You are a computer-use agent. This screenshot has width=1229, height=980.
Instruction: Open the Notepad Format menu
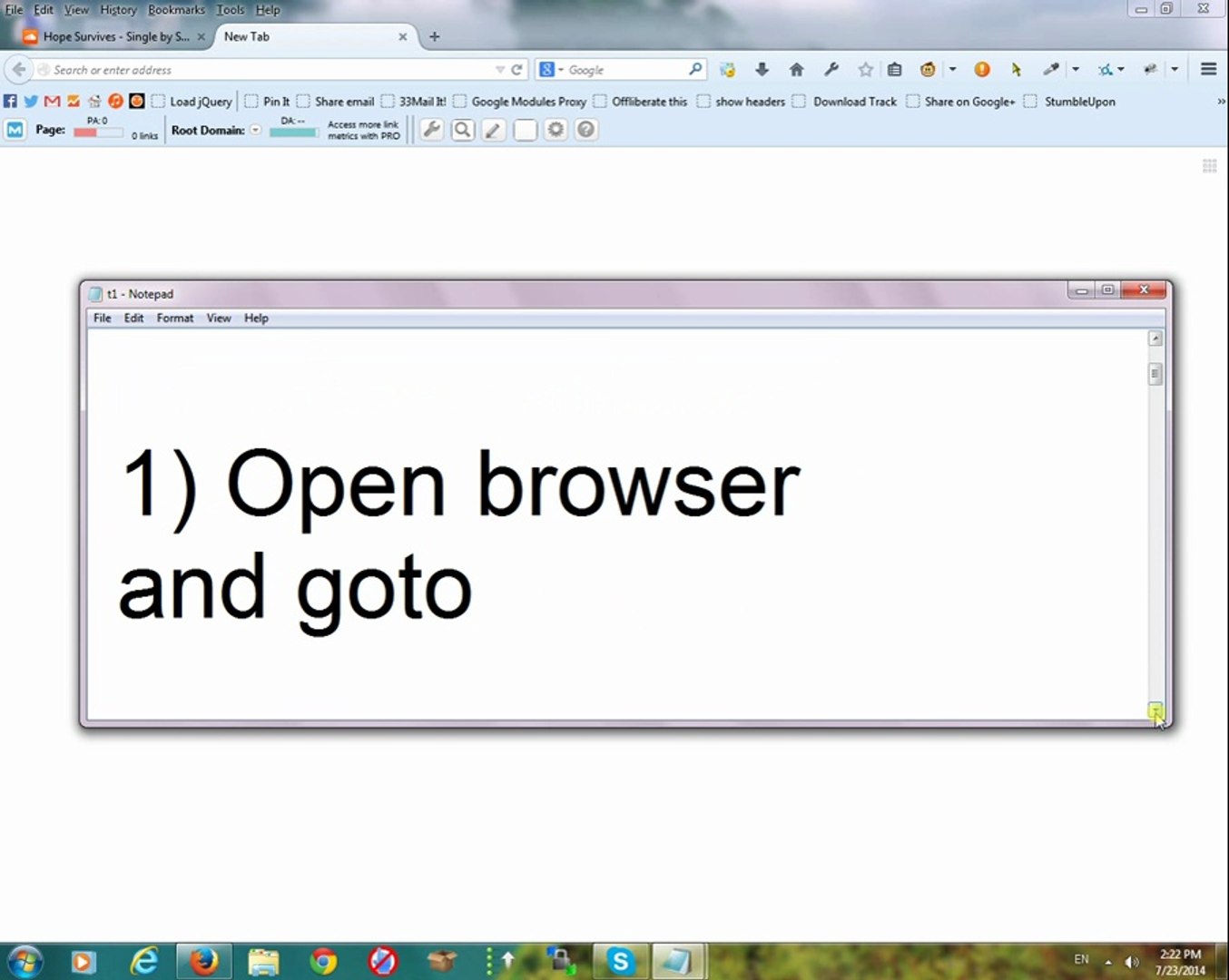click(175, 318)
